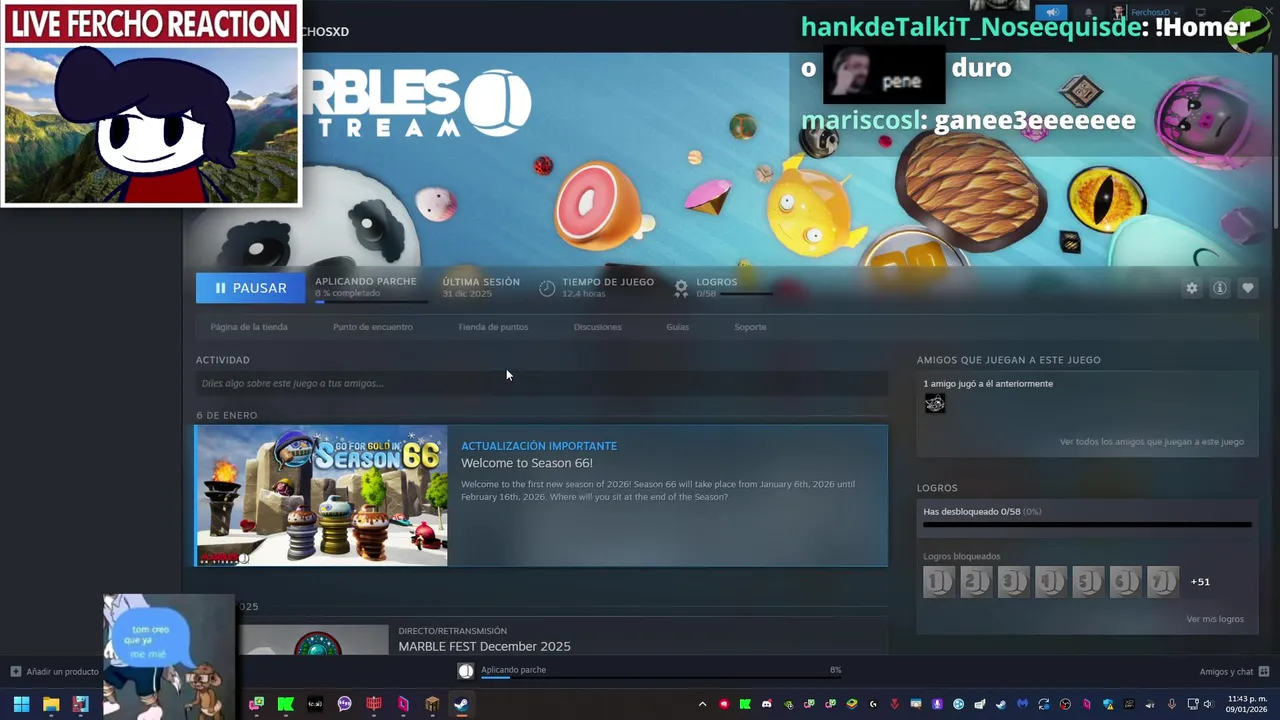This screenshot has width=1280, height=720.
Task: Click friend avatar who played previously
Action: click(935, 403)
